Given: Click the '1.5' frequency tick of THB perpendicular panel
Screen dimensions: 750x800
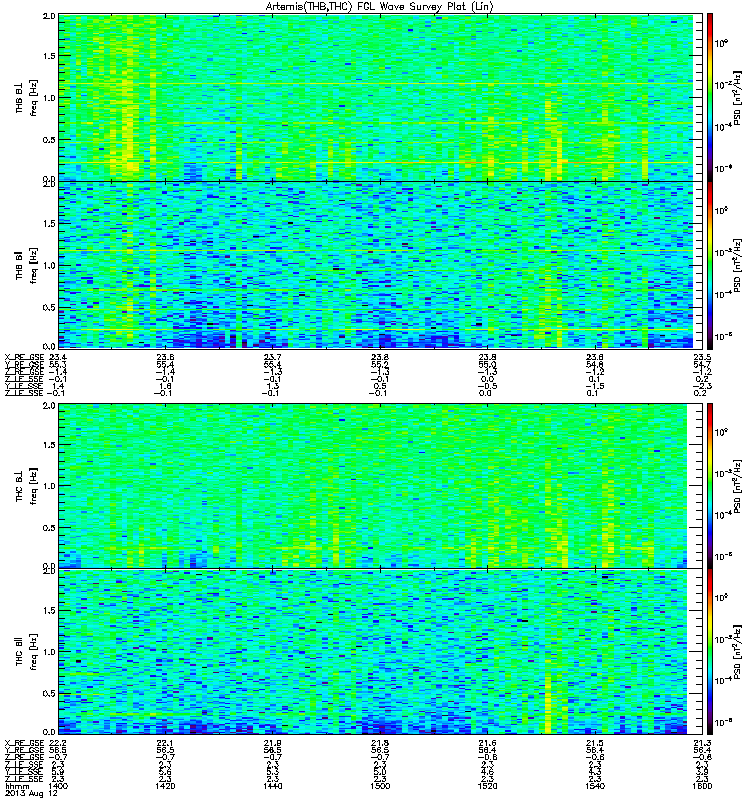Looking at the screenshot, I should click(49, 56).
